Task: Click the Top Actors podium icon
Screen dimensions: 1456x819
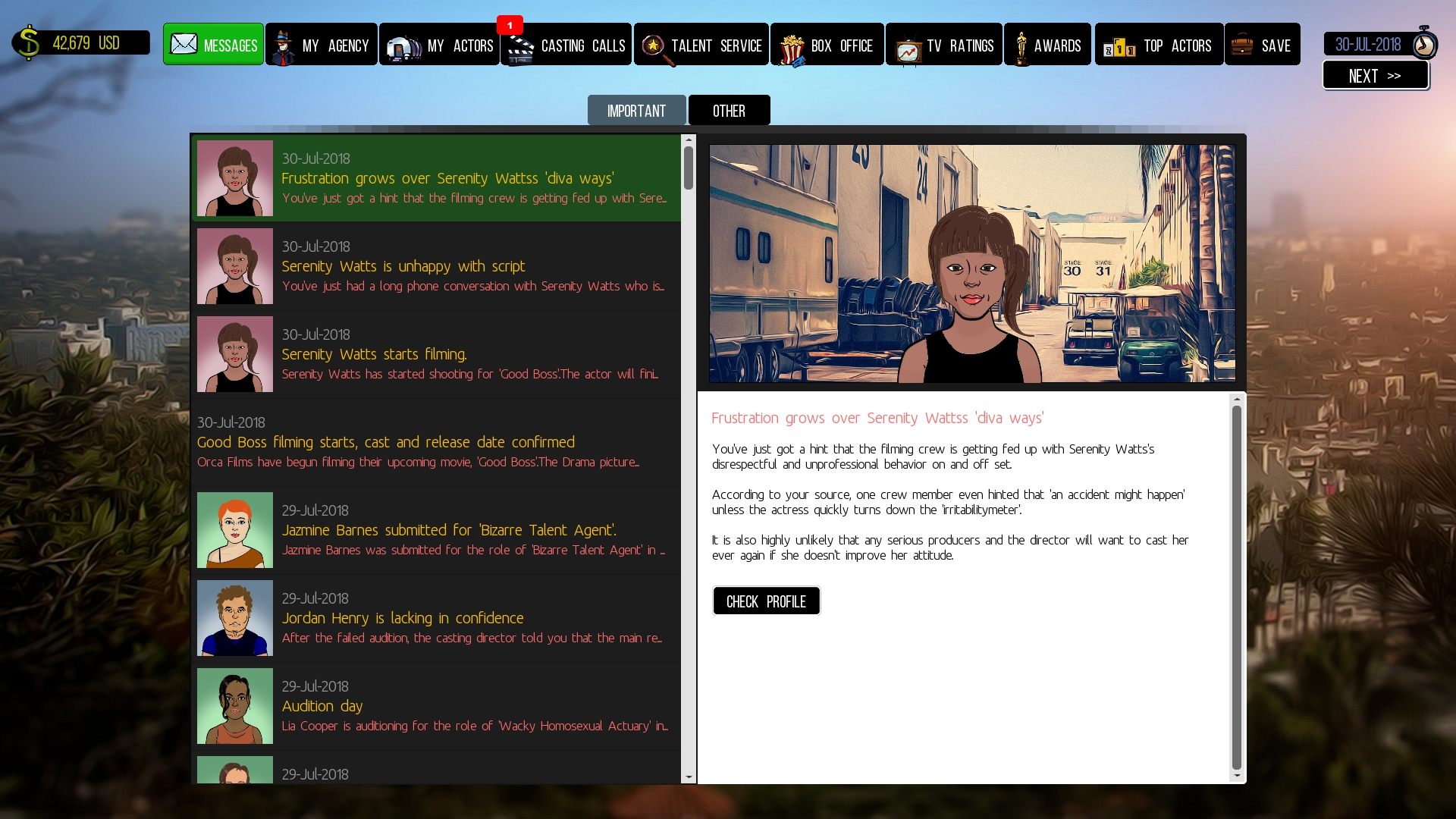Action: coord(1119,49)
